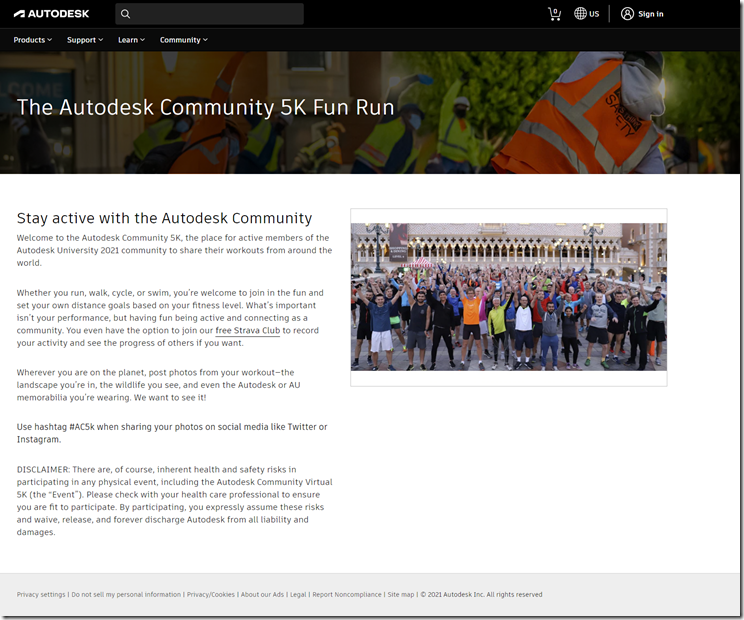This screenshot has height=620, width=744.
Task: Open the Legal footer link
Action: tap(298, 594)
